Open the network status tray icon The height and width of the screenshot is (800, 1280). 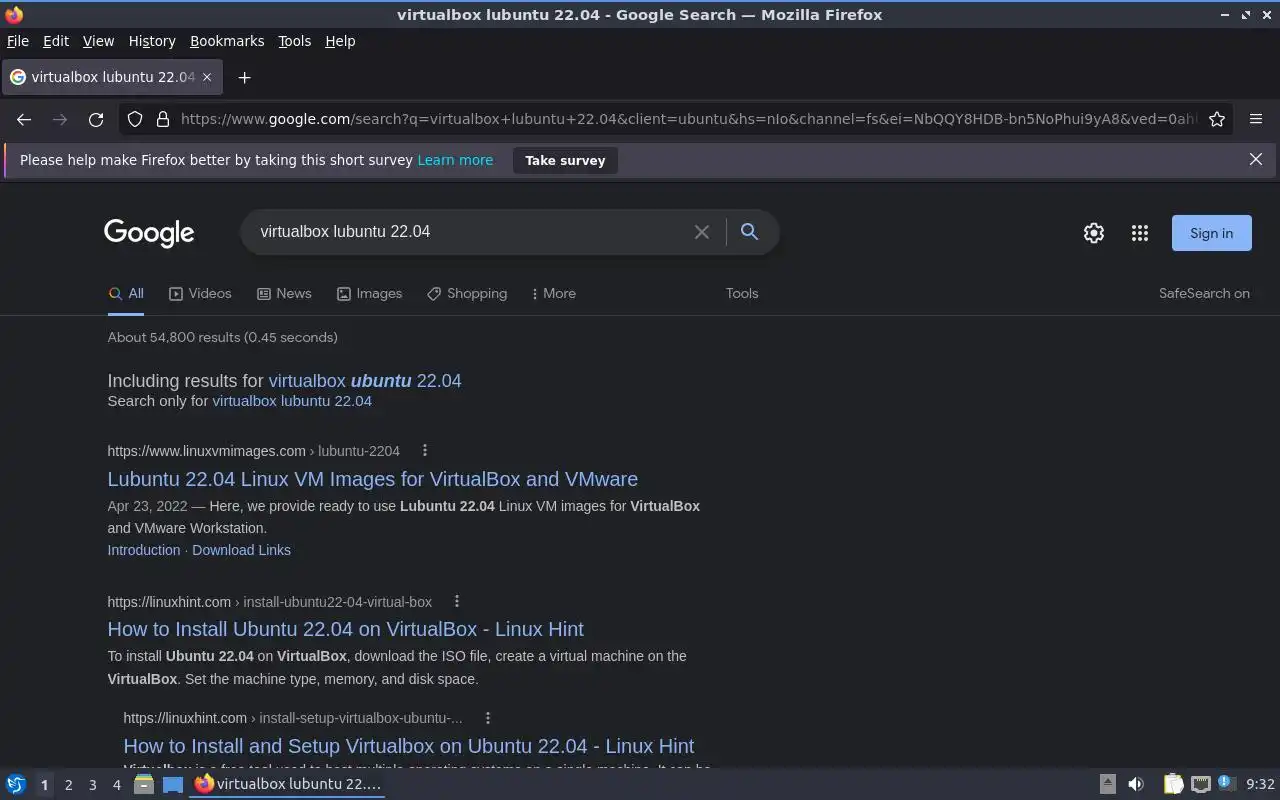pos(1201,784)
